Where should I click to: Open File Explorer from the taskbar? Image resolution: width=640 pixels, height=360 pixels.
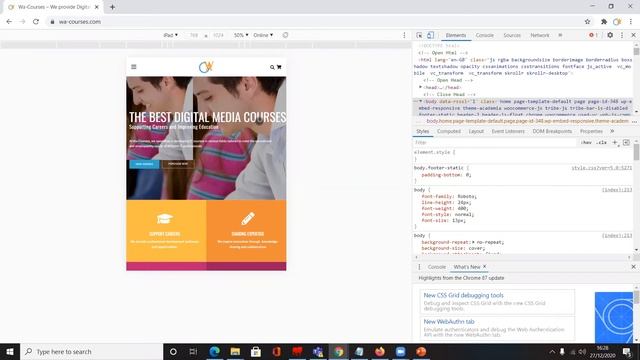pyautogui.click(x=235, y=351)
